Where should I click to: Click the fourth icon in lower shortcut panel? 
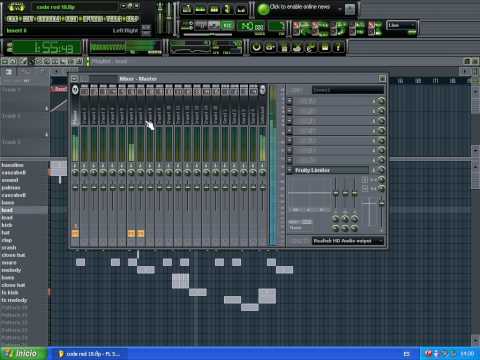click(298, 47)
